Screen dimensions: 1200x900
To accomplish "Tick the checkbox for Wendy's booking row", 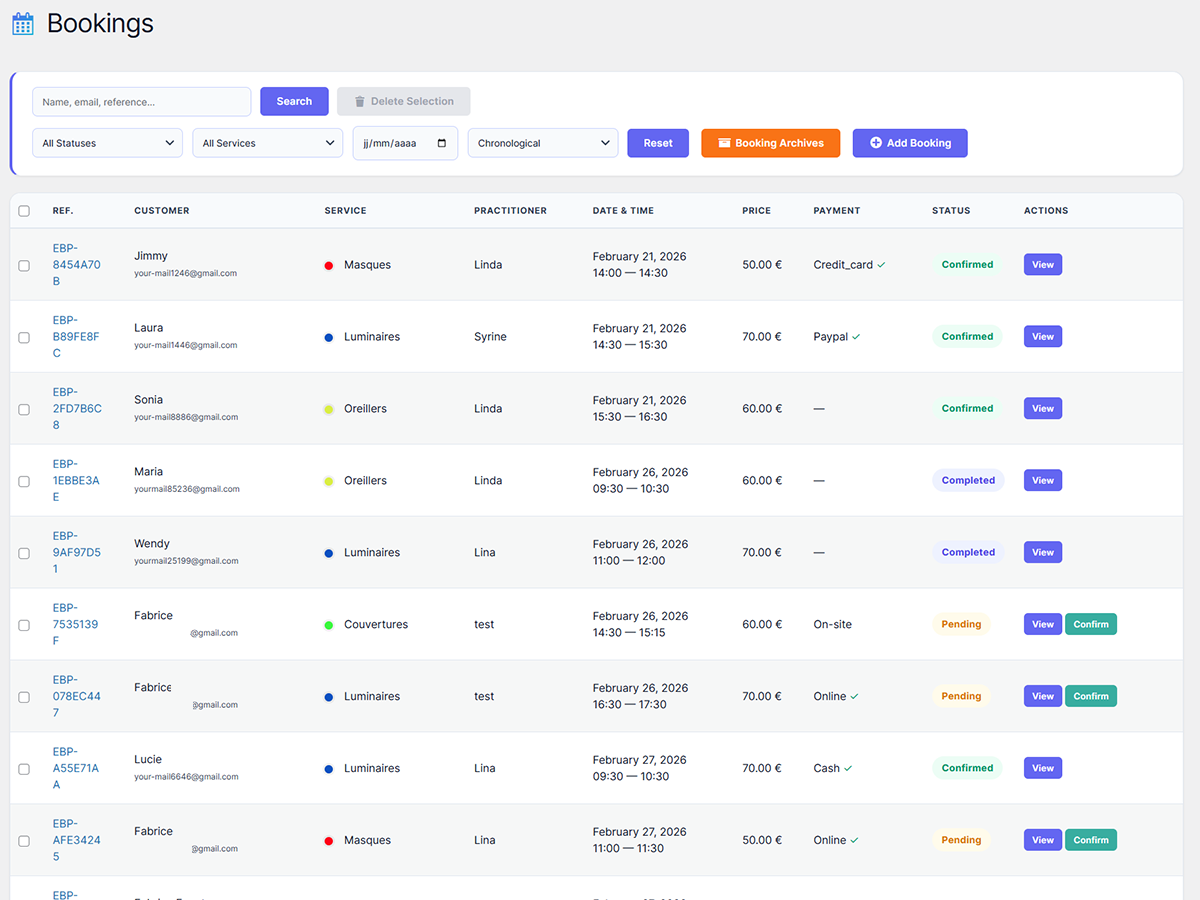I will pos(24,553).
